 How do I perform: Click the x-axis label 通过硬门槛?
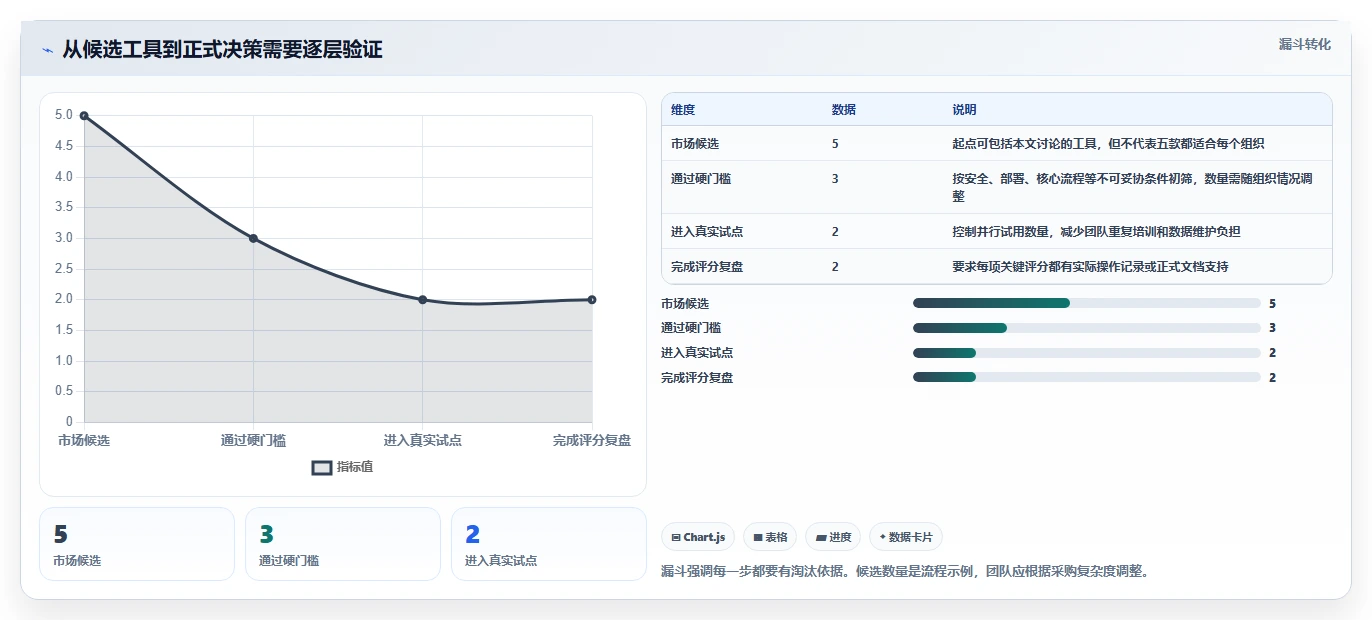[253, 440]
